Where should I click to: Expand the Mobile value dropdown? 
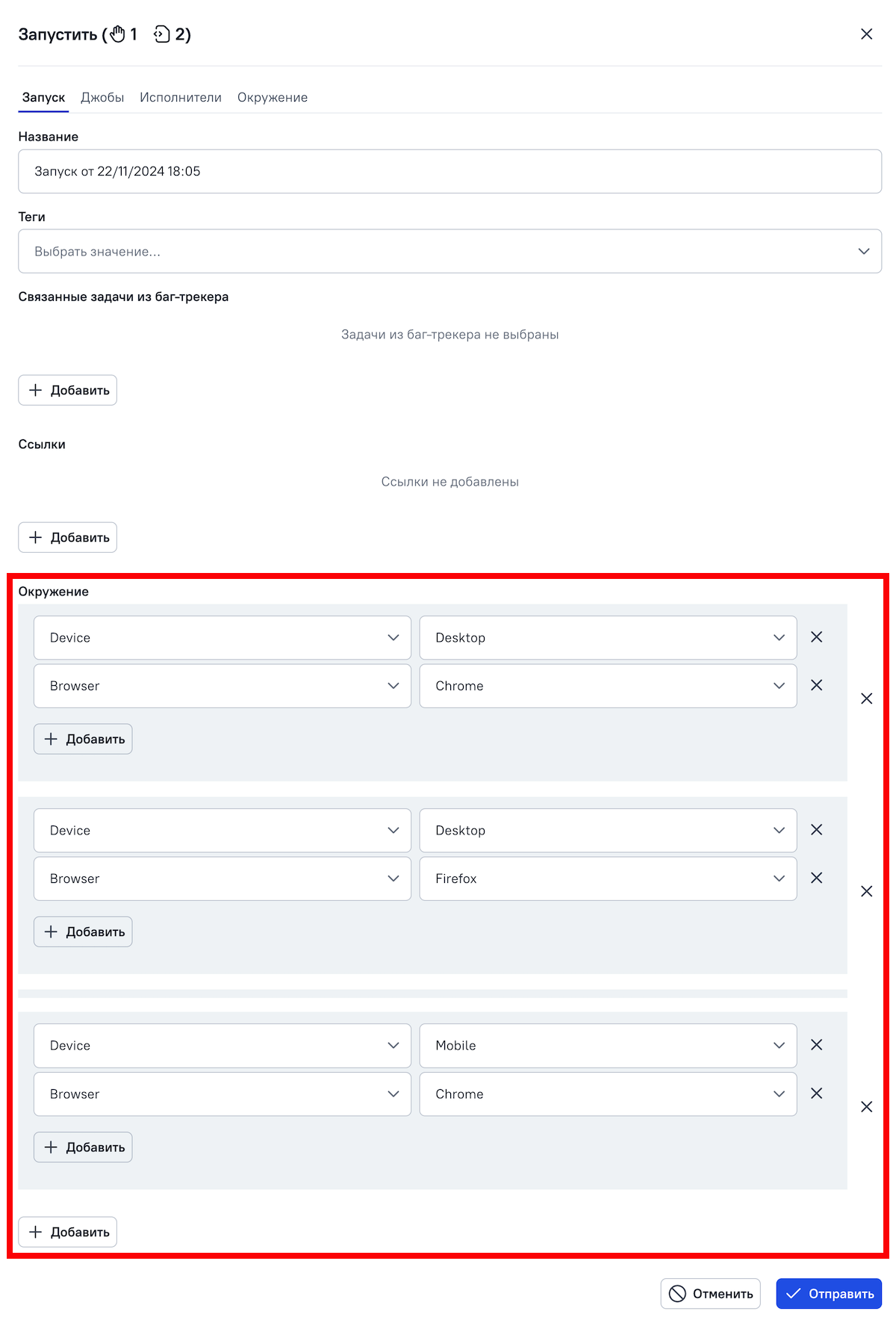(x=608, y=1045)
